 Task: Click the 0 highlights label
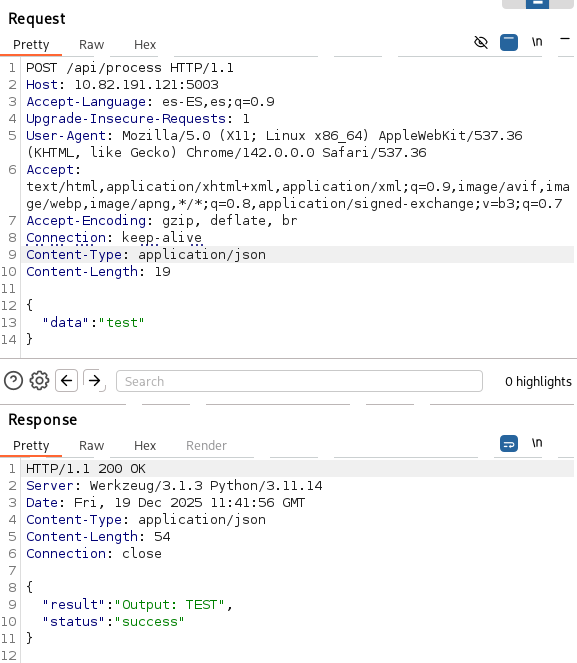(538, 381)
